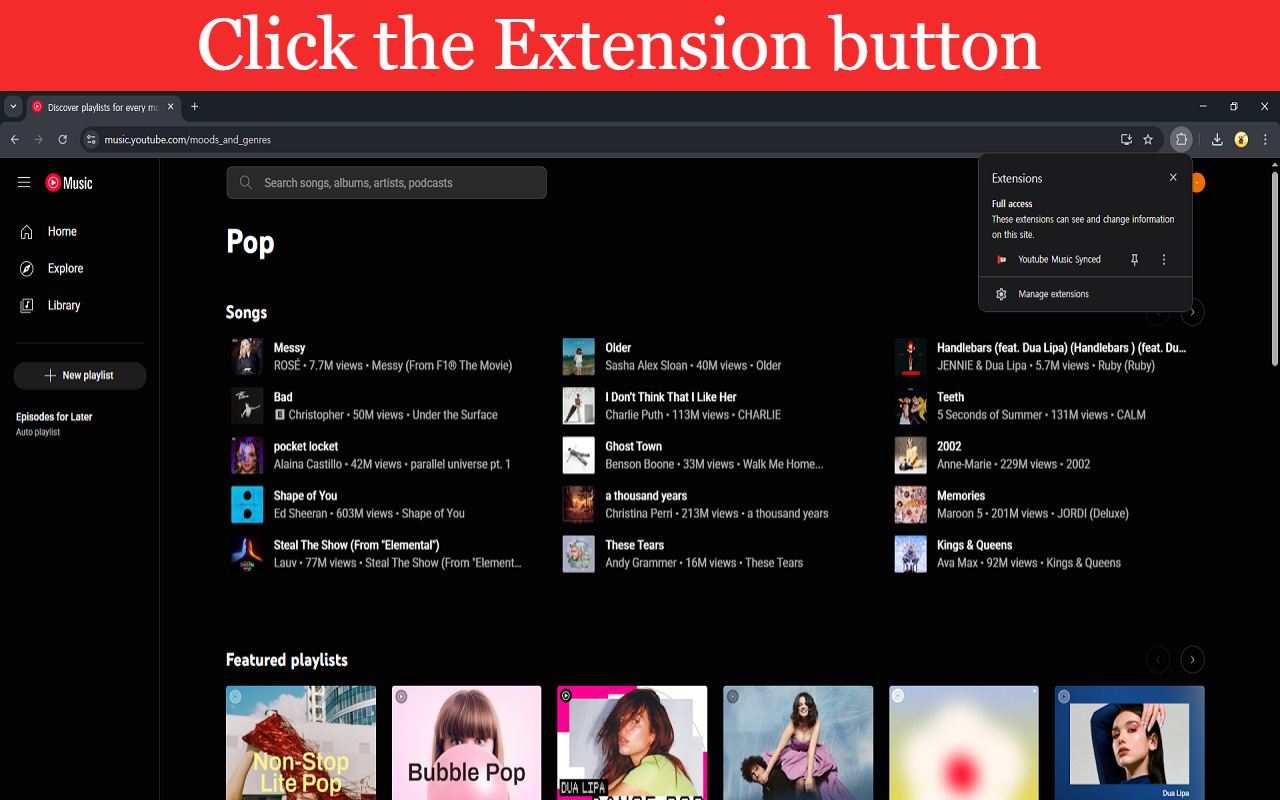The height and width of the screenshot is (800, 1280).
Task: Pin the Youtube Music Synced extension
Action: coord(1134,259)
